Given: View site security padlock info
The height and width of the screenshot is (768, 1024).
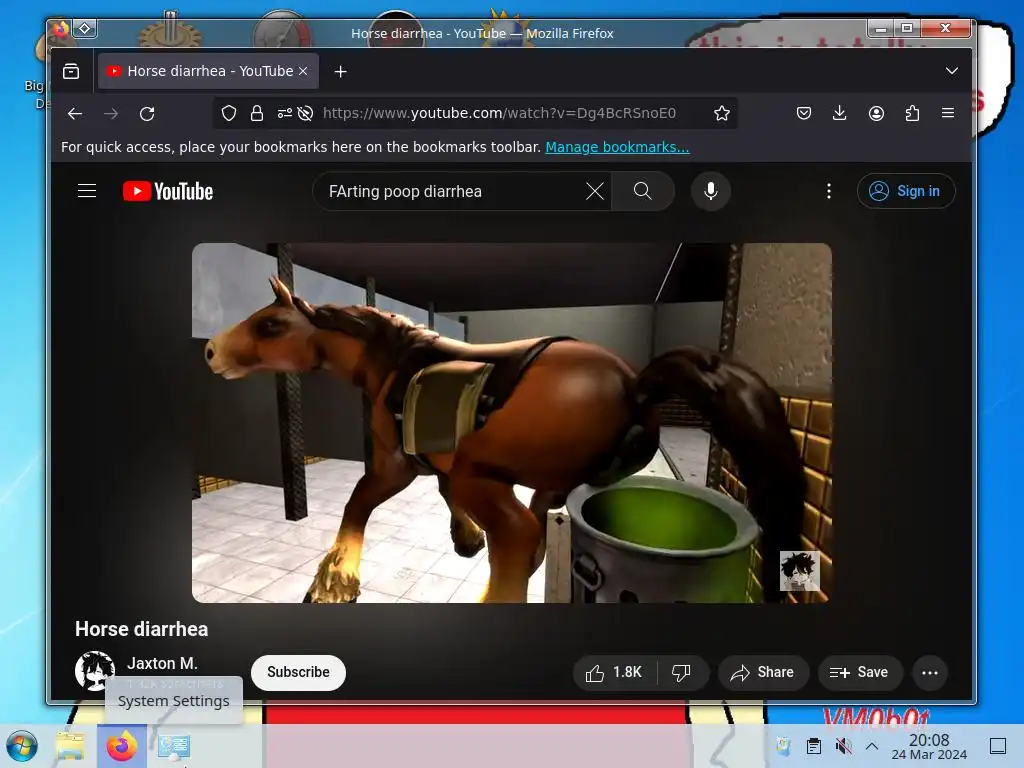Looking at the screenshot, I should [257, 113].
